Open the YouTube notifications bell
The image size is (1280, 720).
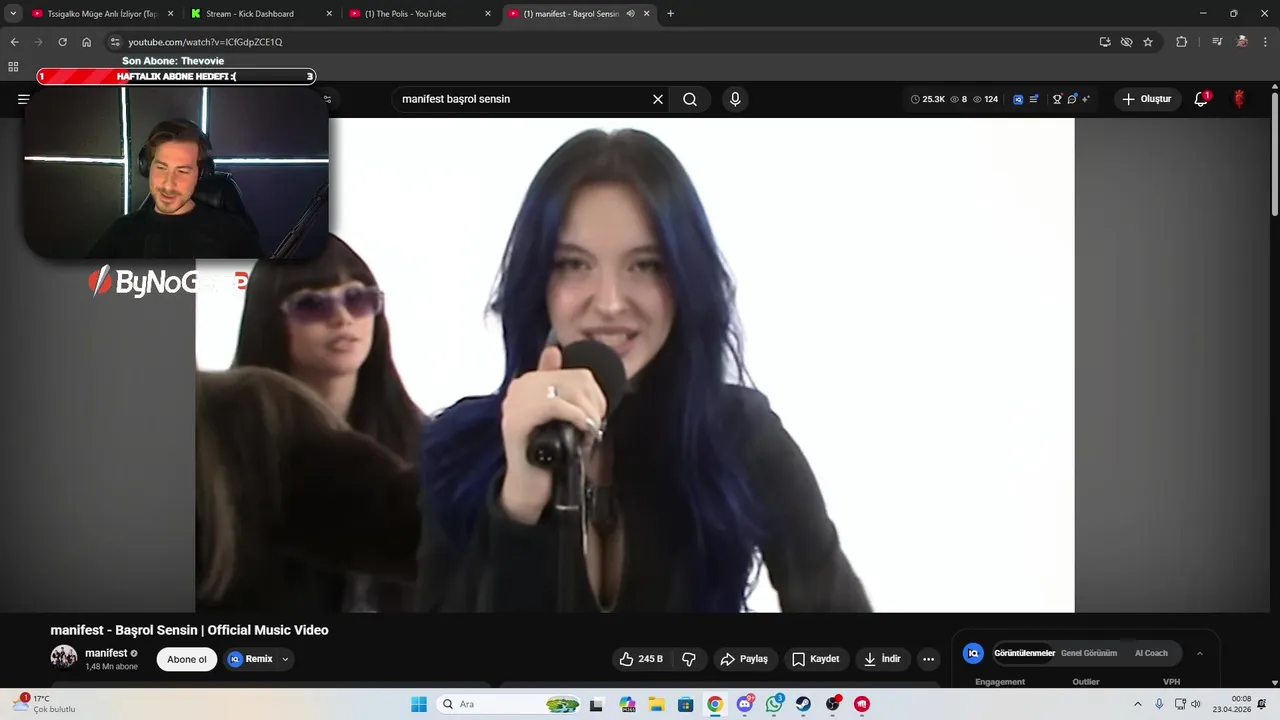click(1201, 99)
